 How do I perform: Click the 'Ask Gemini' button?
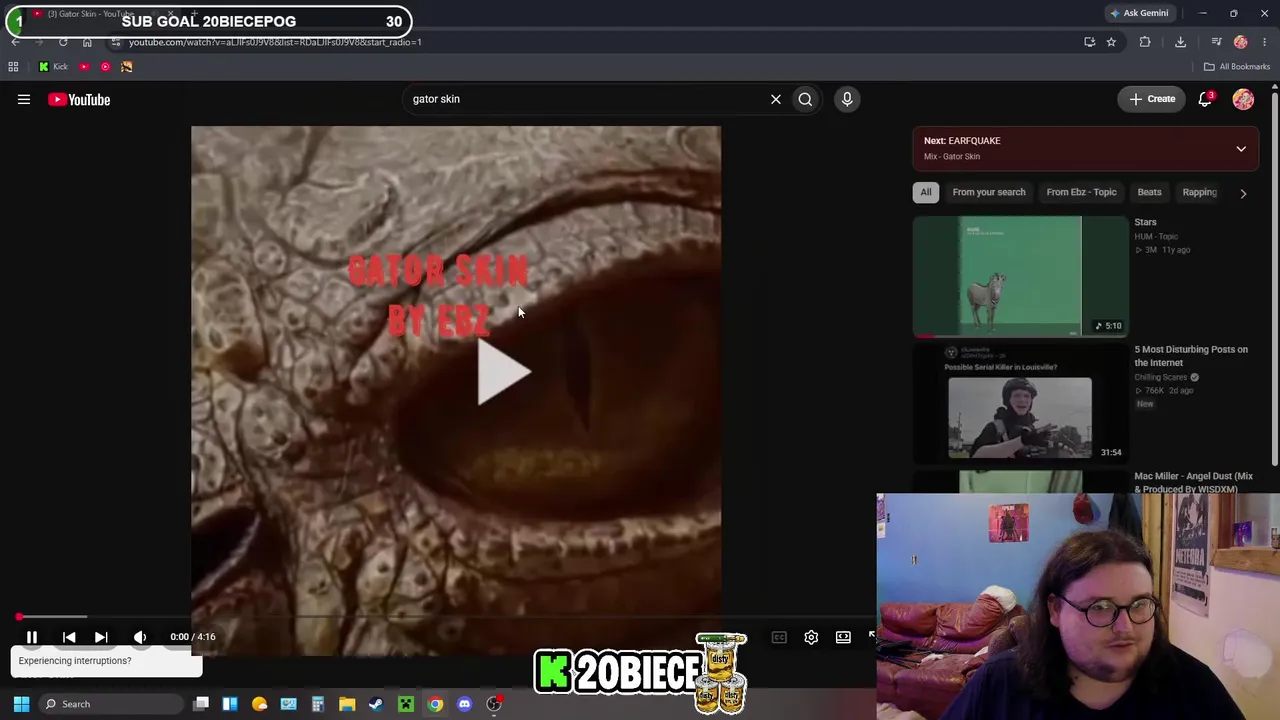[1139, 13]
